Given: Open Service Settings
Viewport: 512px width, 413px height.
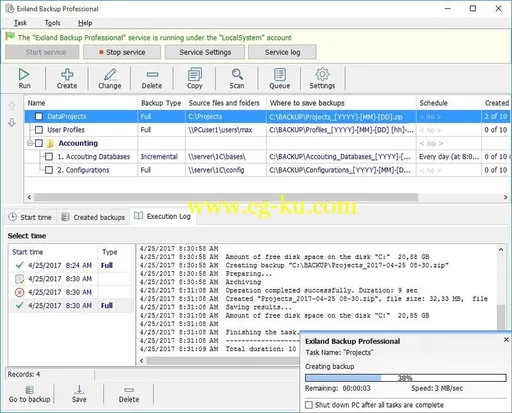Looking at the screenshot, I should click(x=205, y=52).
